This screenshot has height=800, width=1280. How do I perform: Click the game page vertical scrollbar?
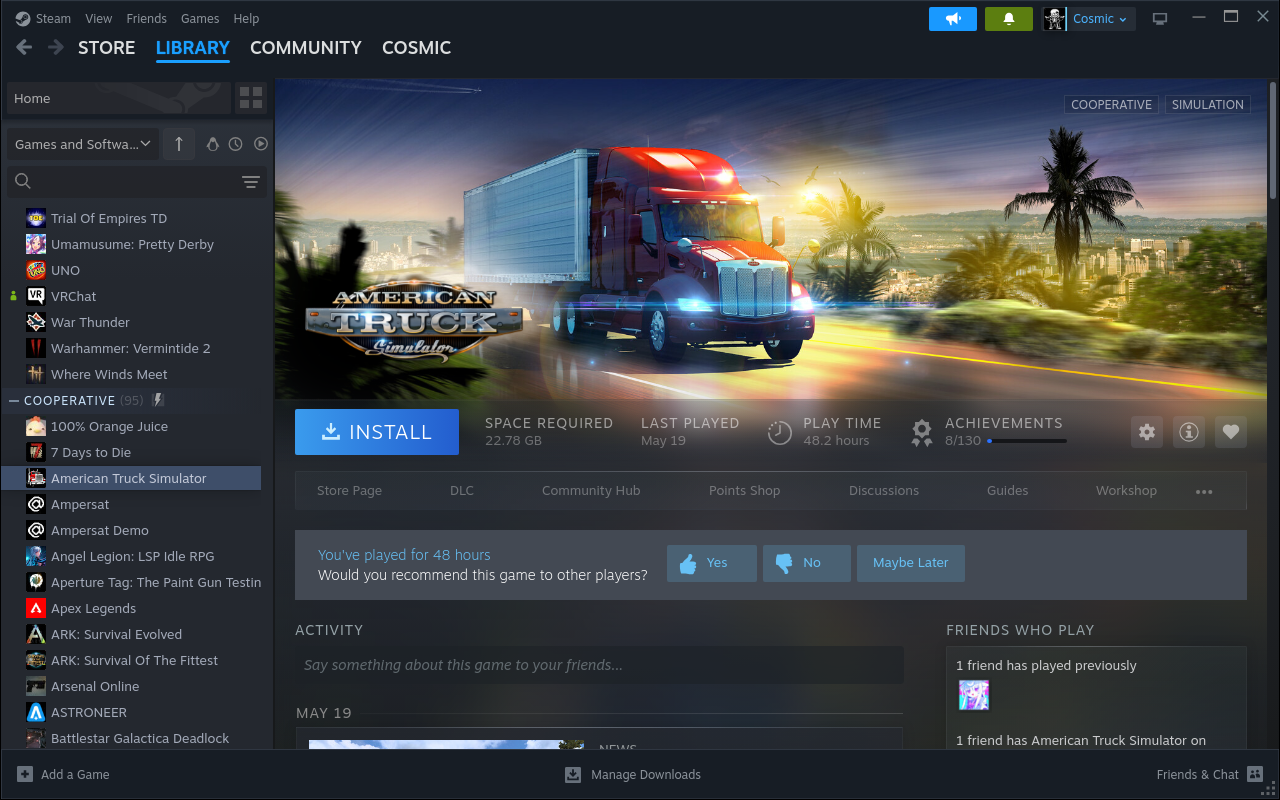click(x=1274, y=140)
